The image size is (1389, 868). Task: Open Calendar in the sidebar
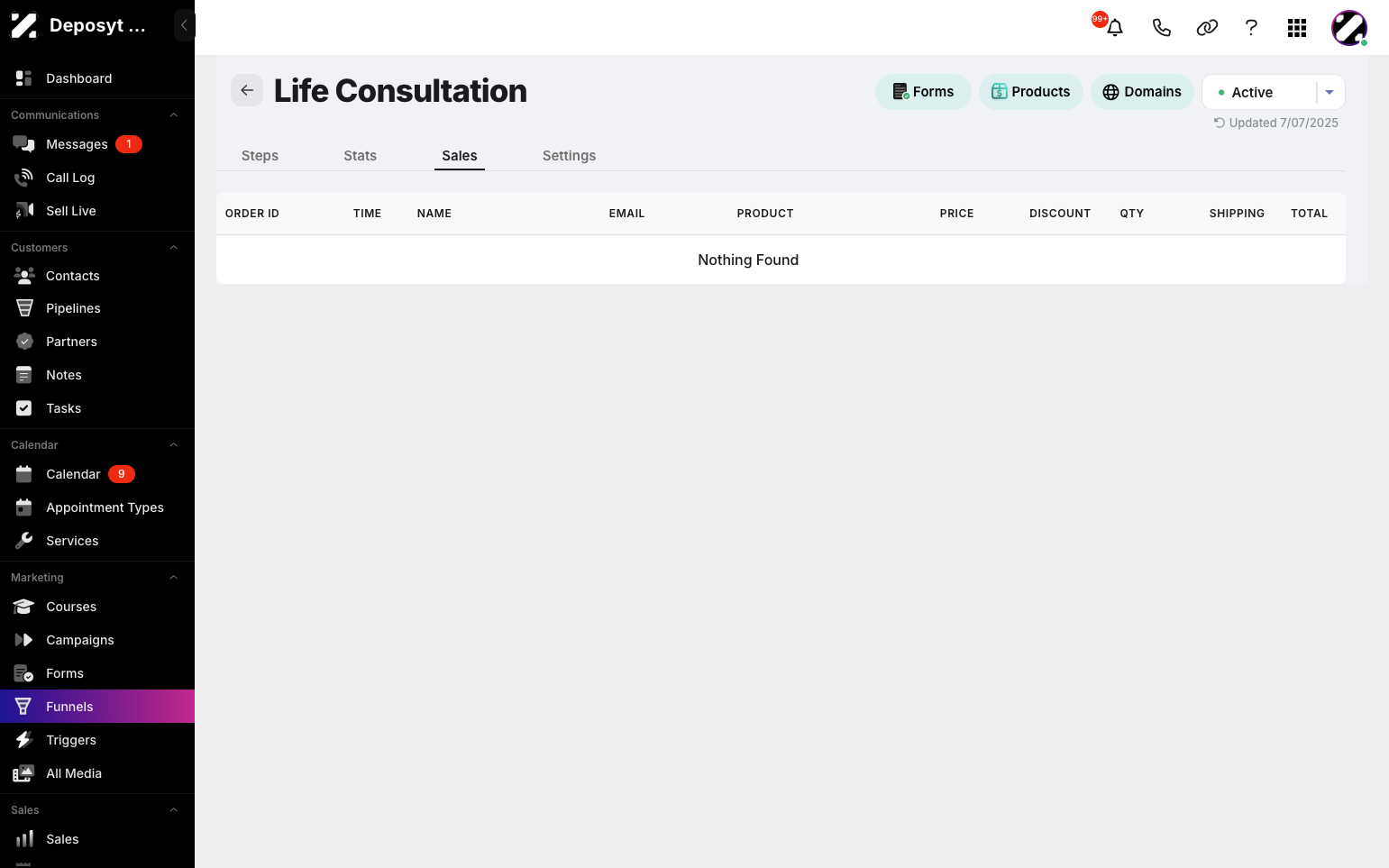tap(97, 474)
